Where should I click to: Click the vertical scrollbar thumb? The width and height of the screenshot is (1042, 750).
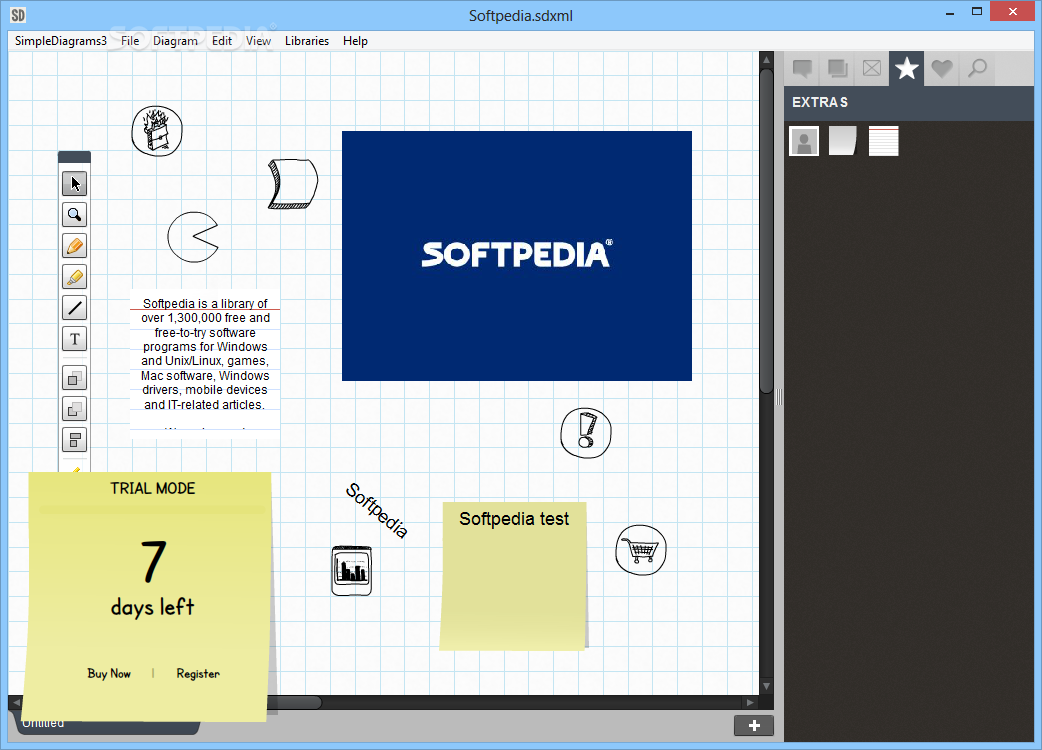[x=766, y=230]
